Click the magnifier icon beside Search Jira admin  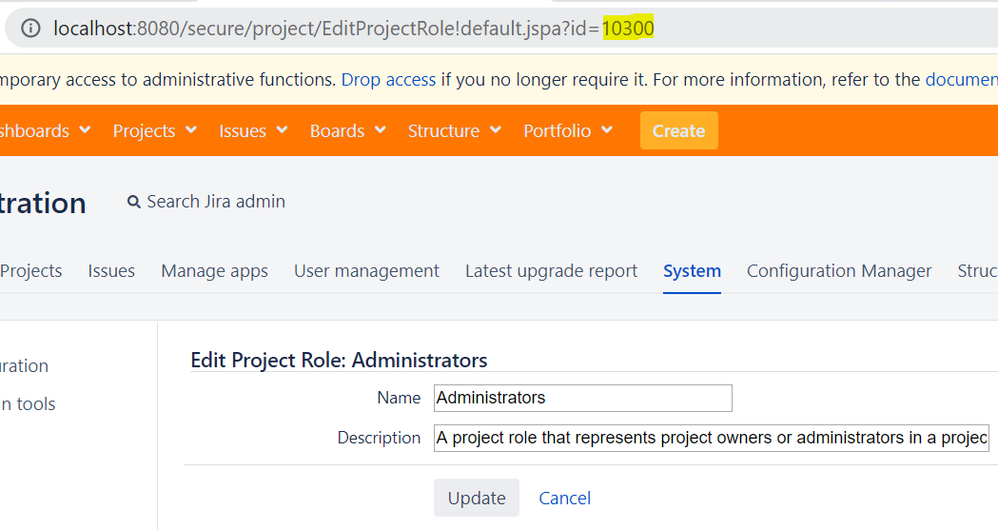coord(134,202)
